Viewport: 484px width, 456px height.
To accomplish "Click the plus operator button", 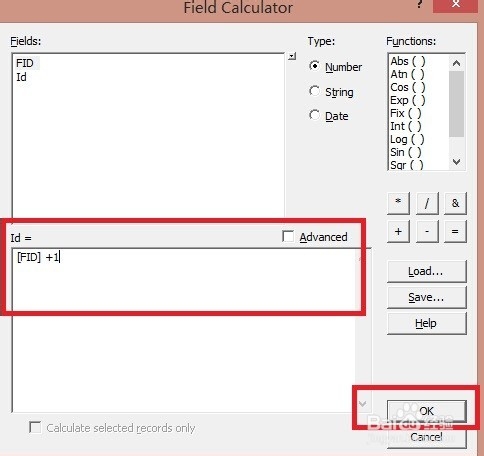I will click(398, 231).
